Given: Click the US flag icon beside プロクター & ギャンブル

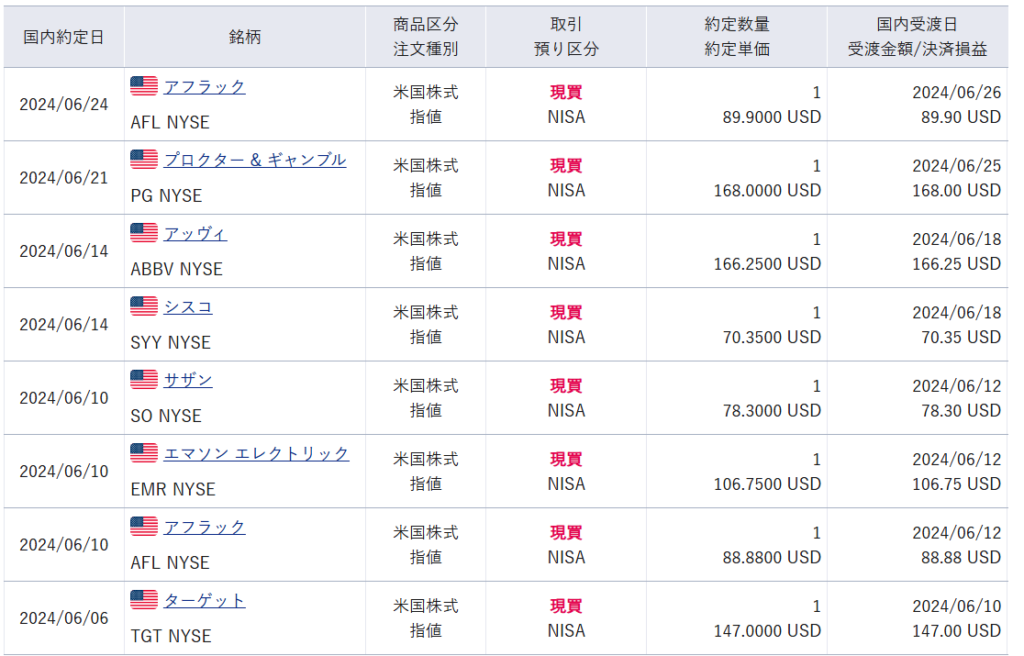Looking at the screenshot, I should tap(144, 159).
